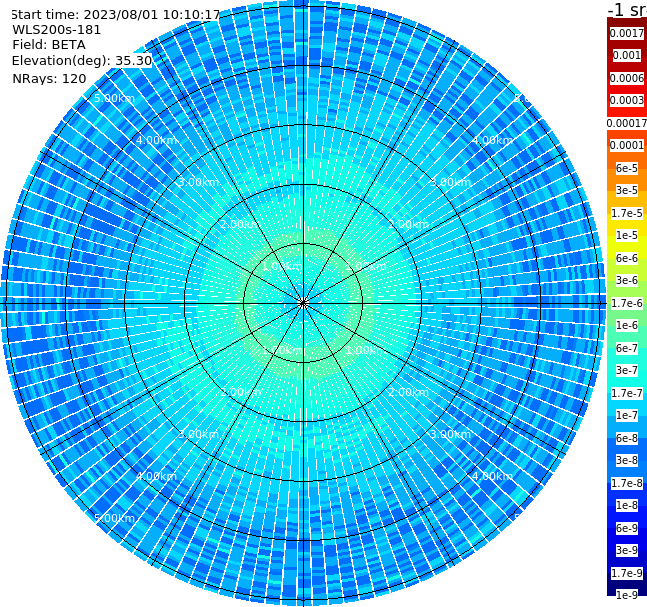Viewport: 647px width, 607px height.
Task: Select the 1.7e-8 colorbar label
Action: (627, 483)
